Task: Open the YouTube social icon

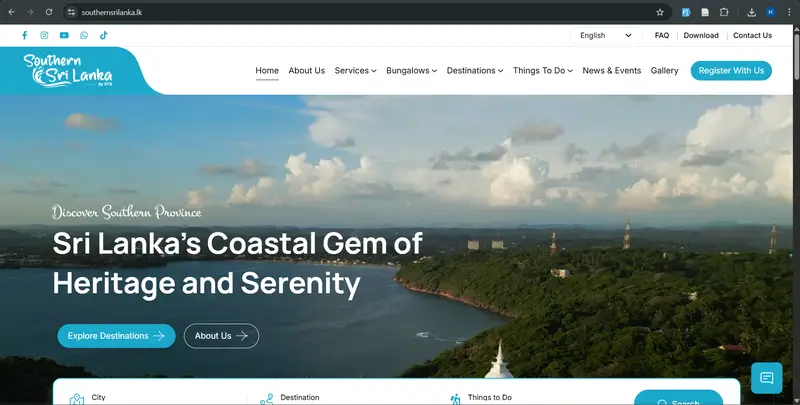Action: coord(64,35)
